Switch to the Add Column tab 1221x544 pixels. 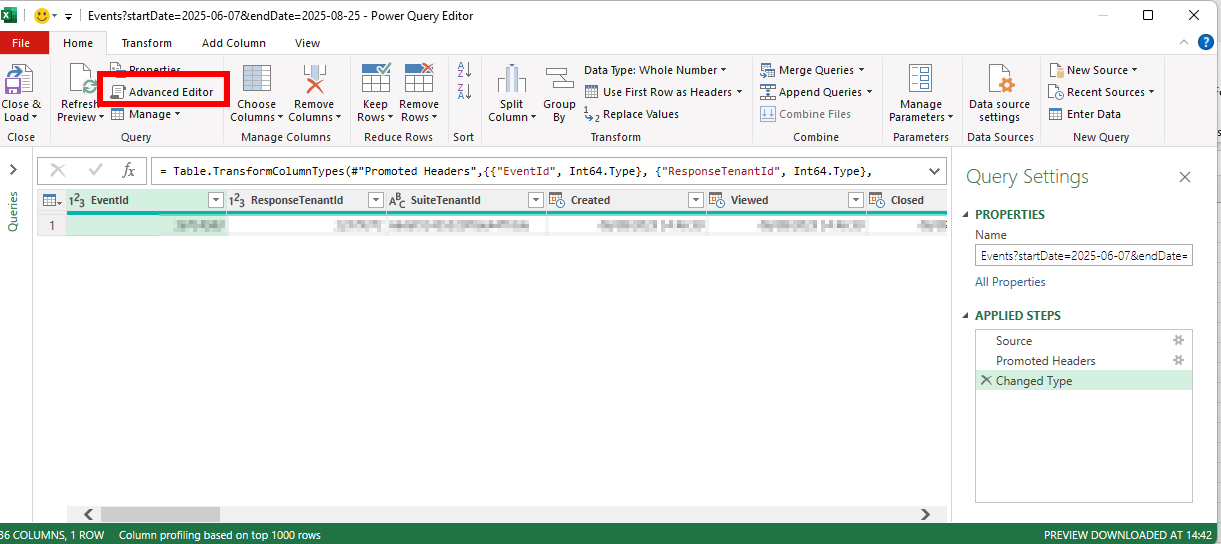coord(234,43)
